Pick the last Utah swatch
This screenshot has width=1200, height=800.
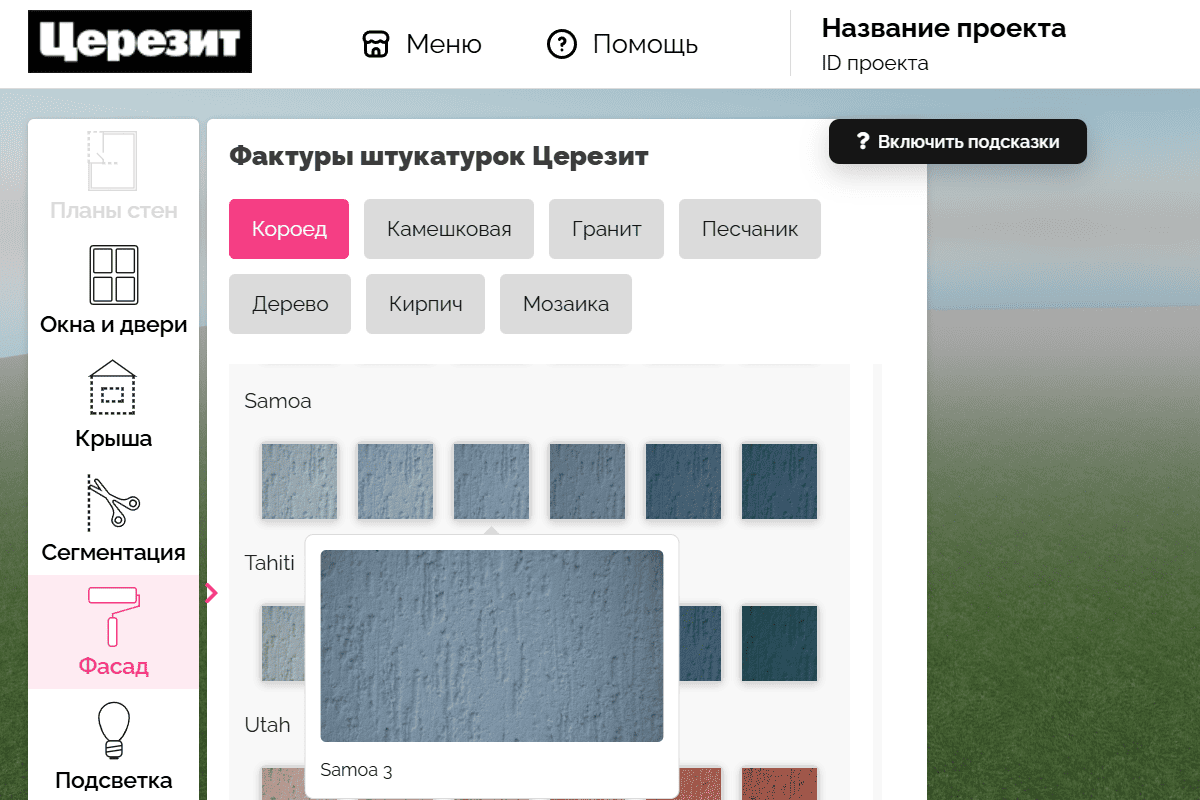pos(779,783)
